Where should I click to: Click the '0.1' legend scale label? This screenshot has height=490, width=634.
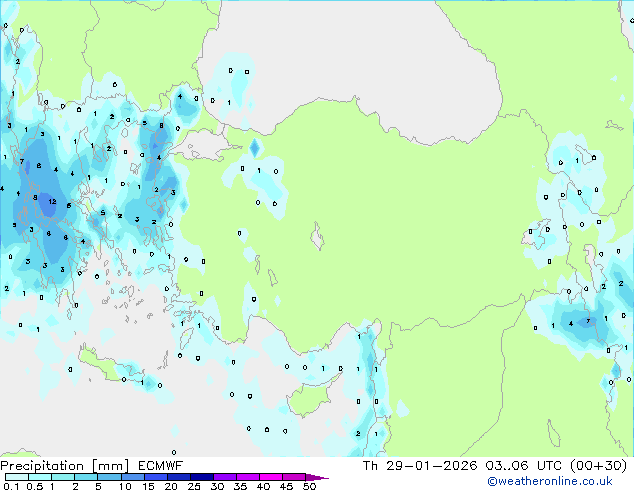pos(11,486)
